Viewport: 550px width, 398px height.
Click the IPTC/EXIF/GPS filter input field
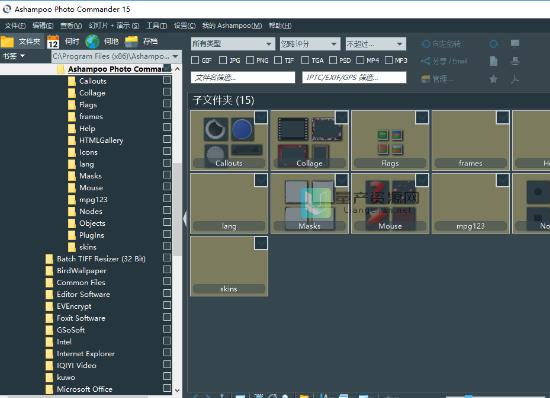point(354,77)
